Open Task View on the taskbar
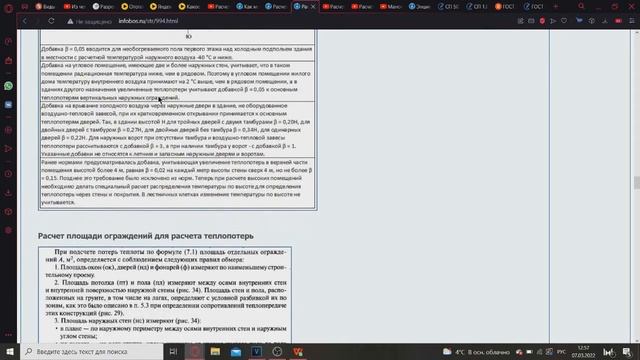 click(173, 351)
